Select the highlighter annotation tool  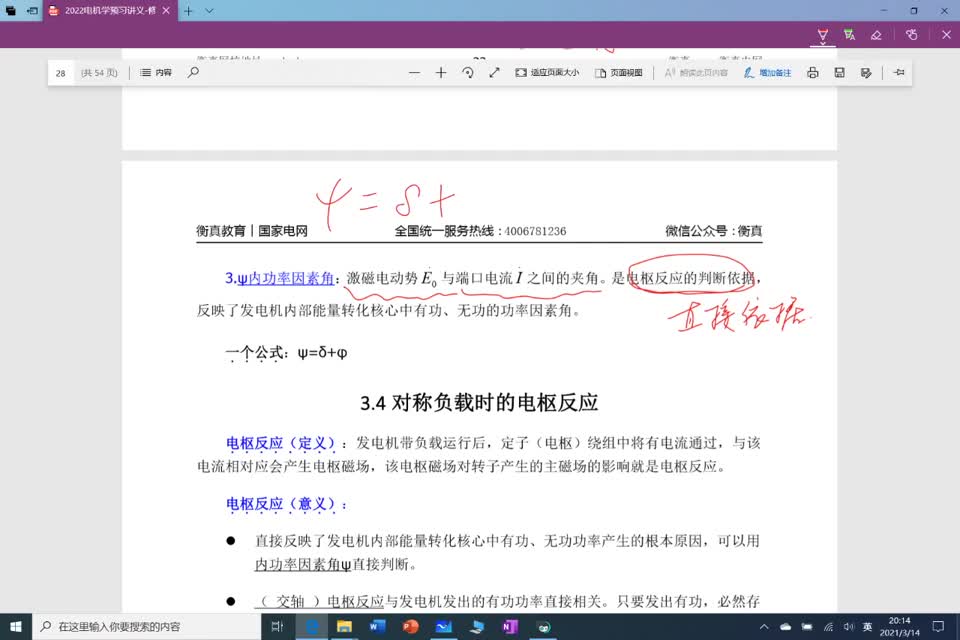pyautogui.click(x=849, y=34)
